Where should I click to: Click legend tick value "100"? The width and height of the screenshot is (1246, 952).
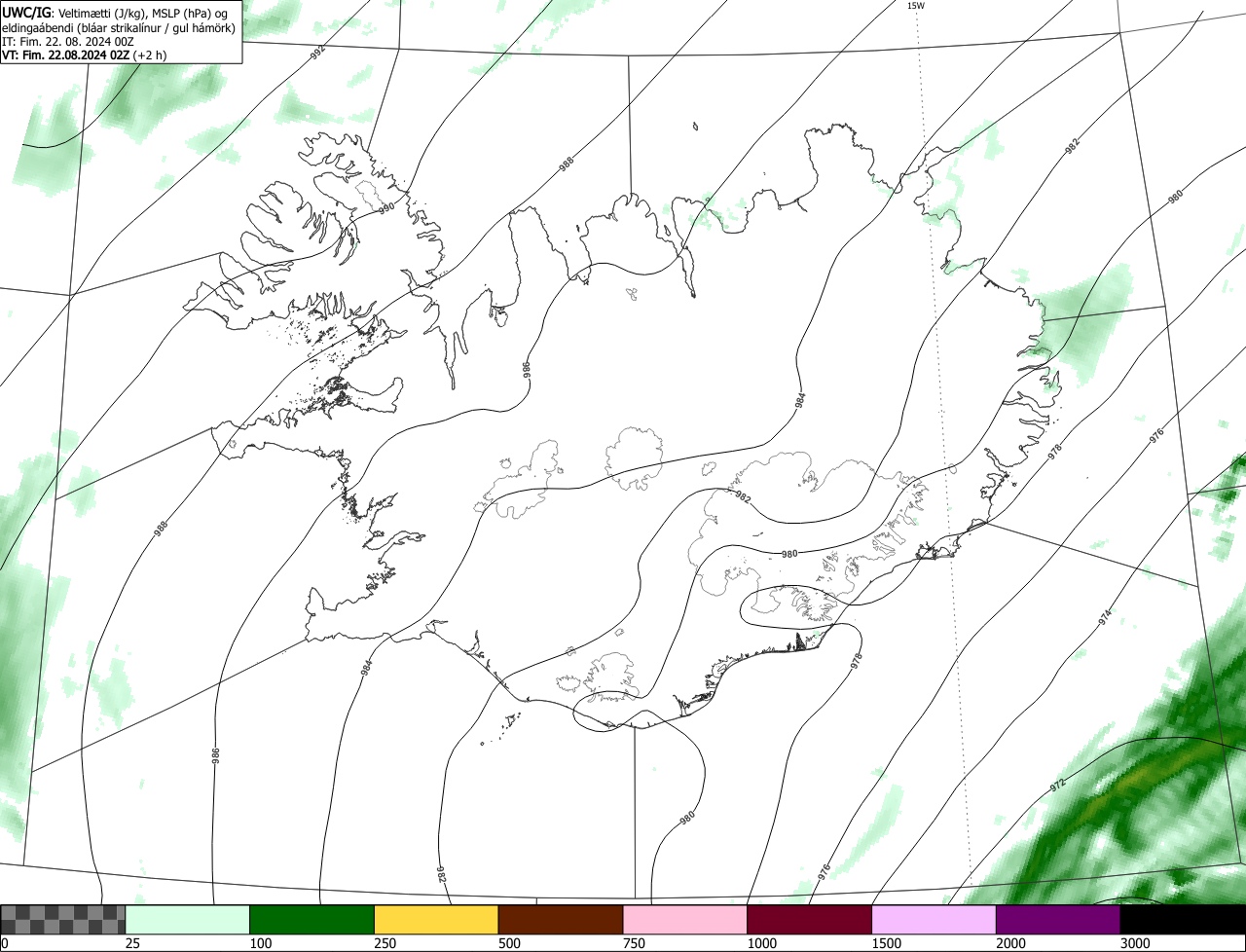259,944
